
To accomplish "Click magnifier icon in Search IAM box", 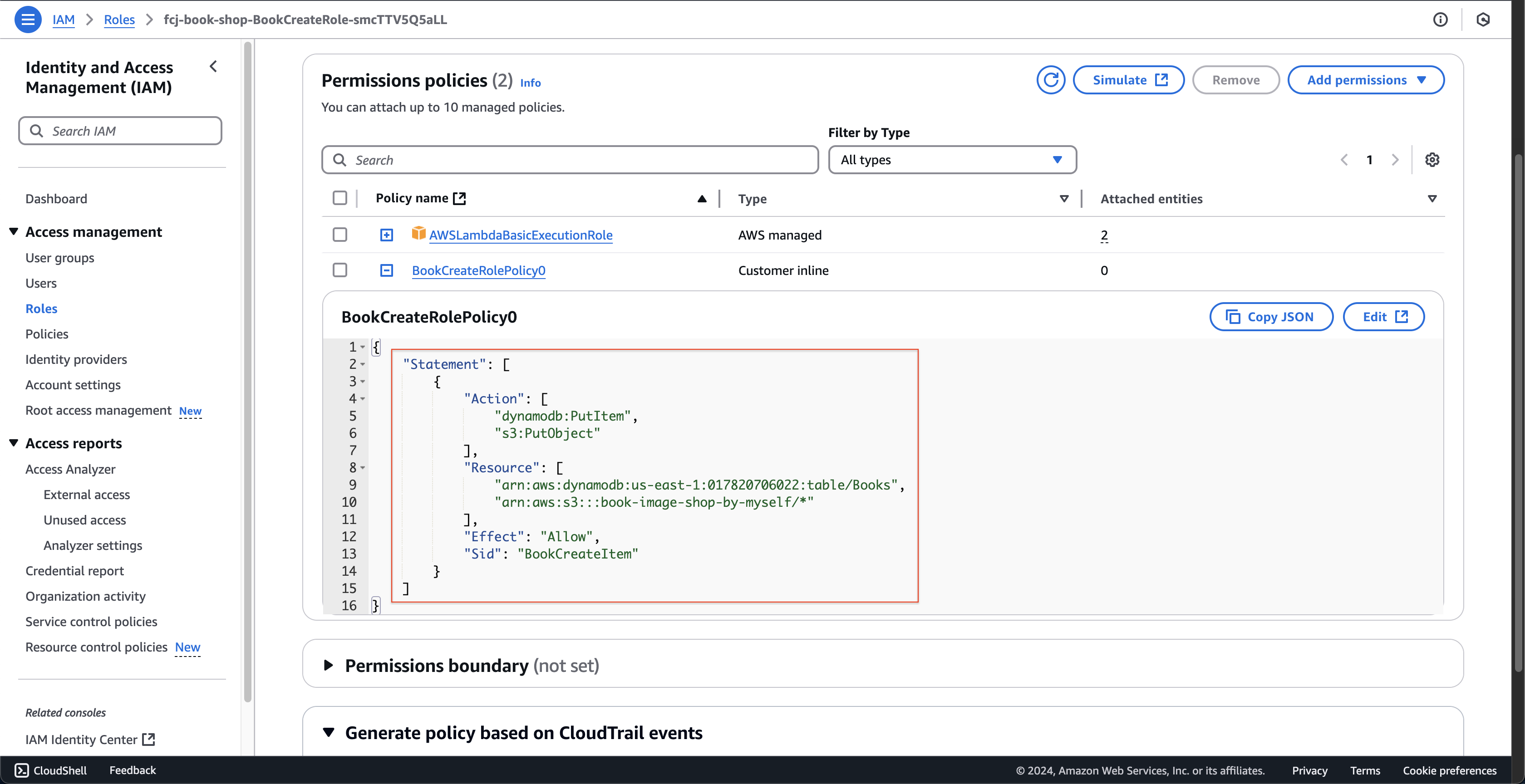I will click(x=37, y=131).
